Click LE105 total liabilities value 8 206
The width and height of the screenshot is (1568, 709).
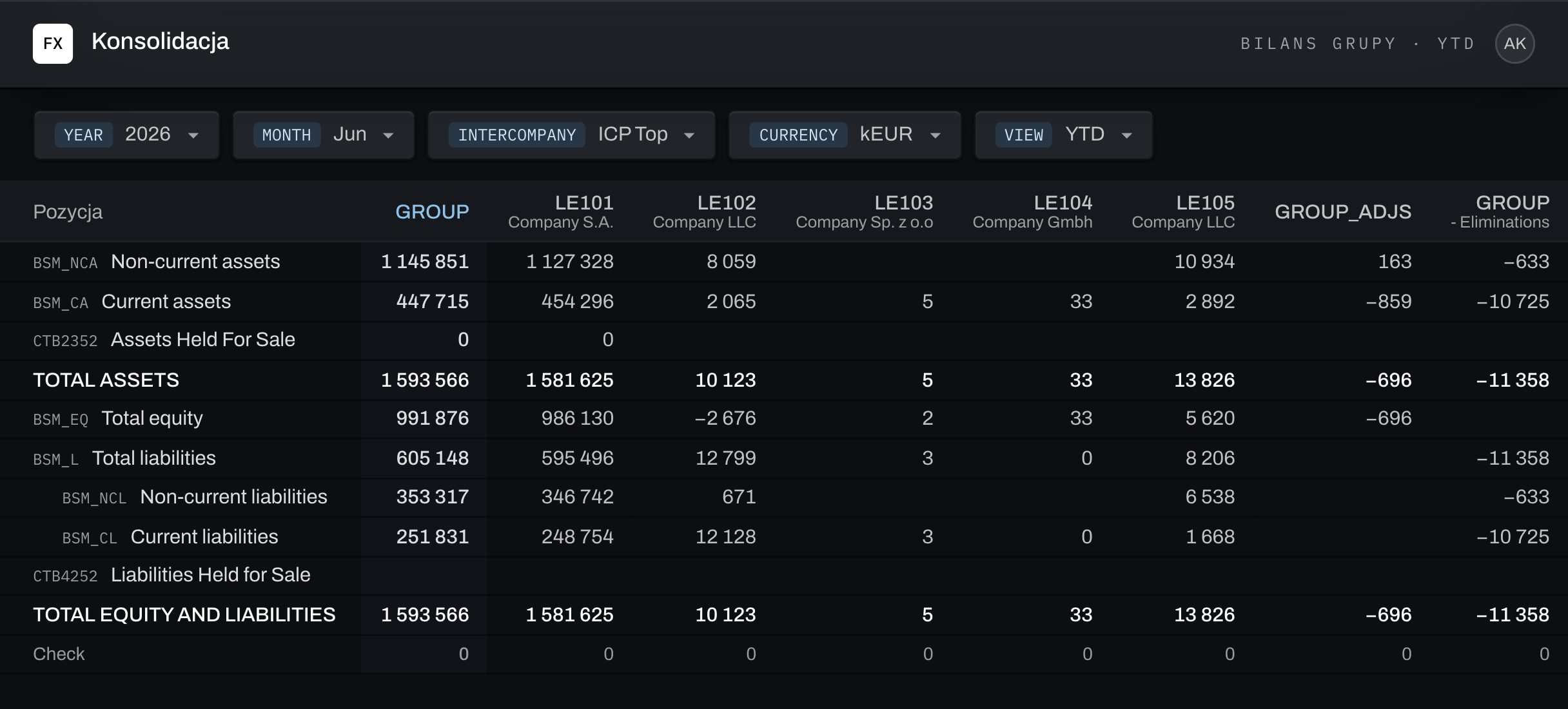pyautogui.click(x=1210, y=458)
